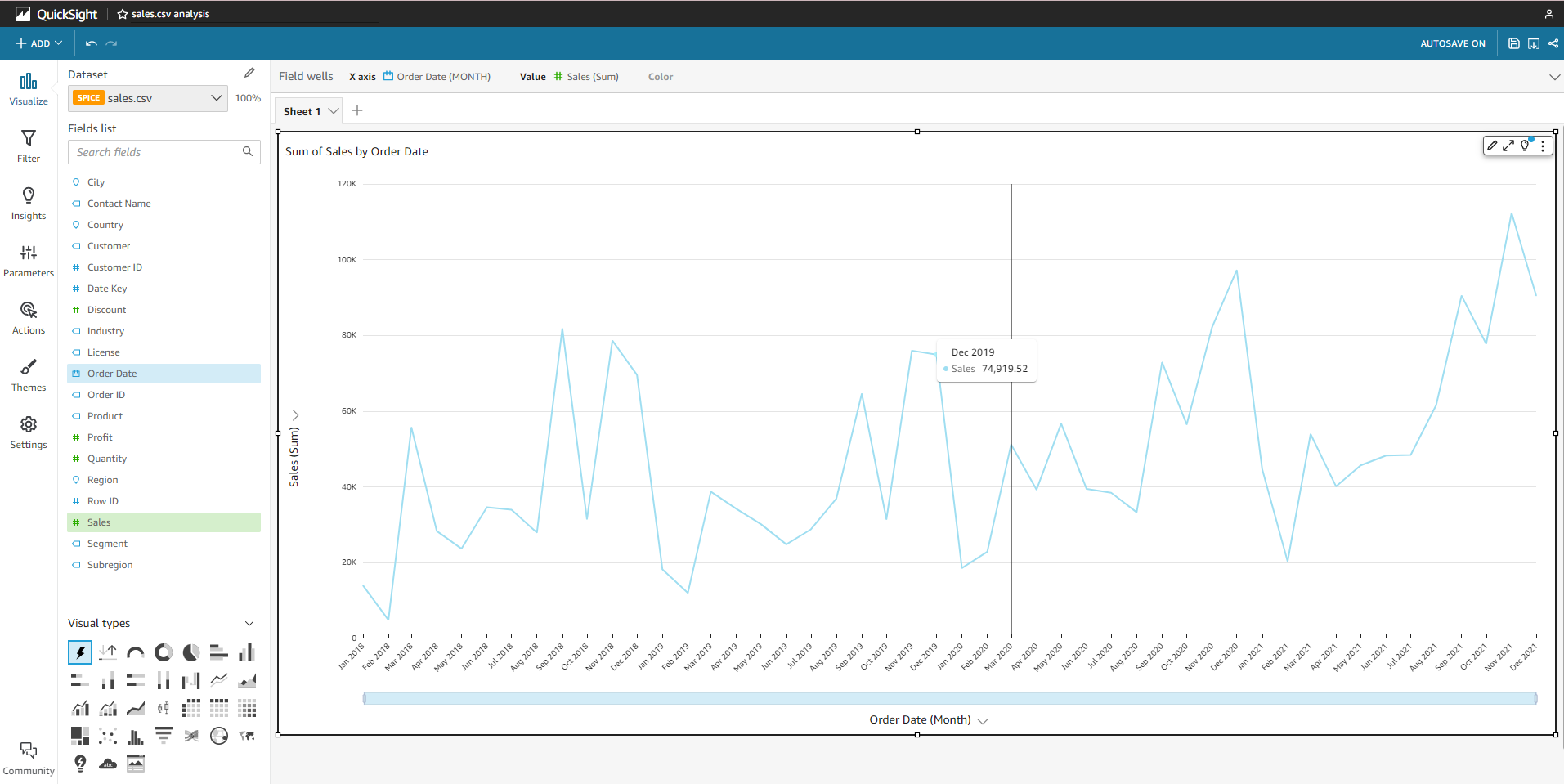
Task: Open visual format pencil icon on chart
Action: [1493, 146]
